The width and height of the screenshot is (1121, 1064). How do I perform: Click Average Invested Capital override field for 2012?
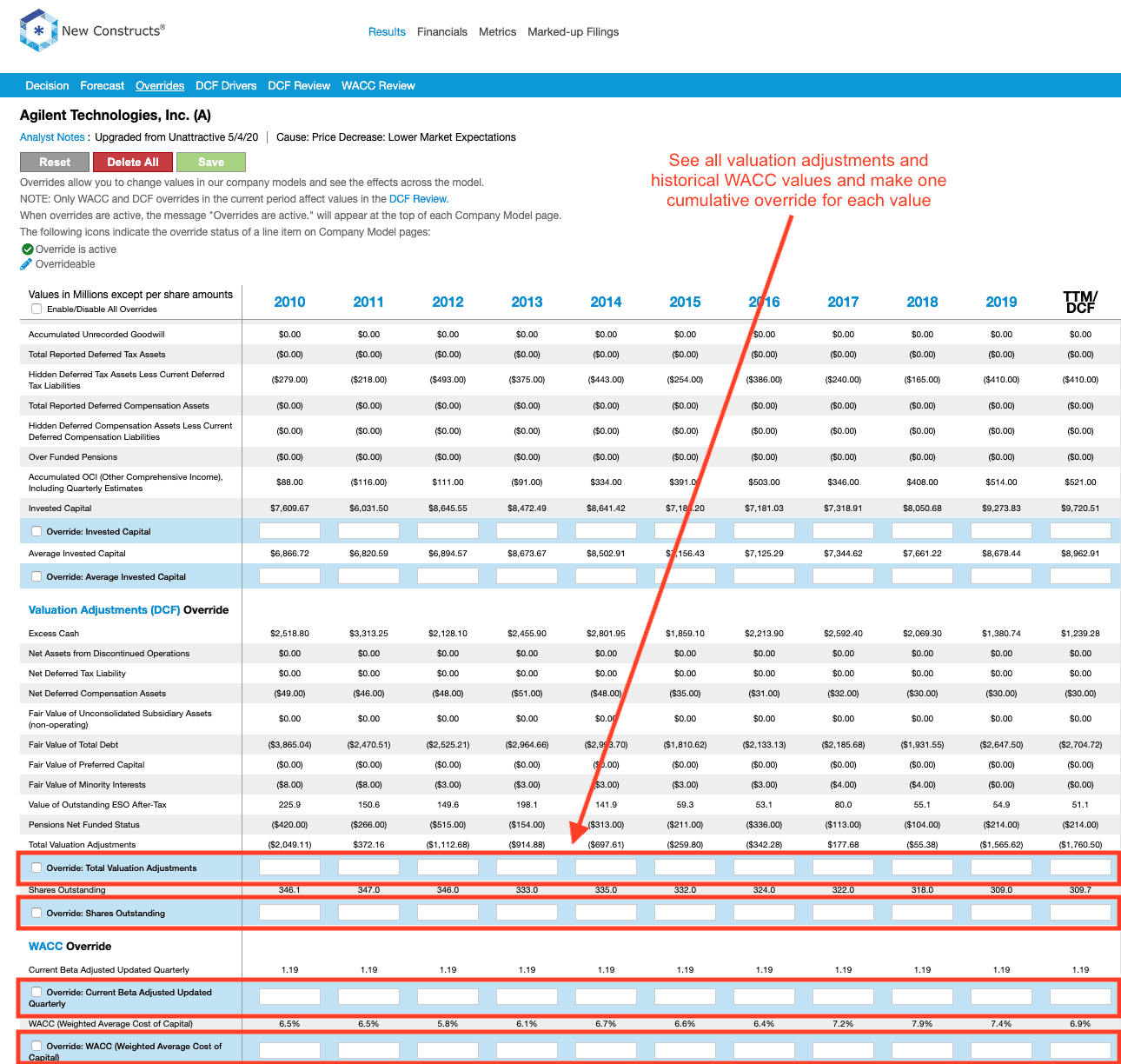[x=448, y=575]
